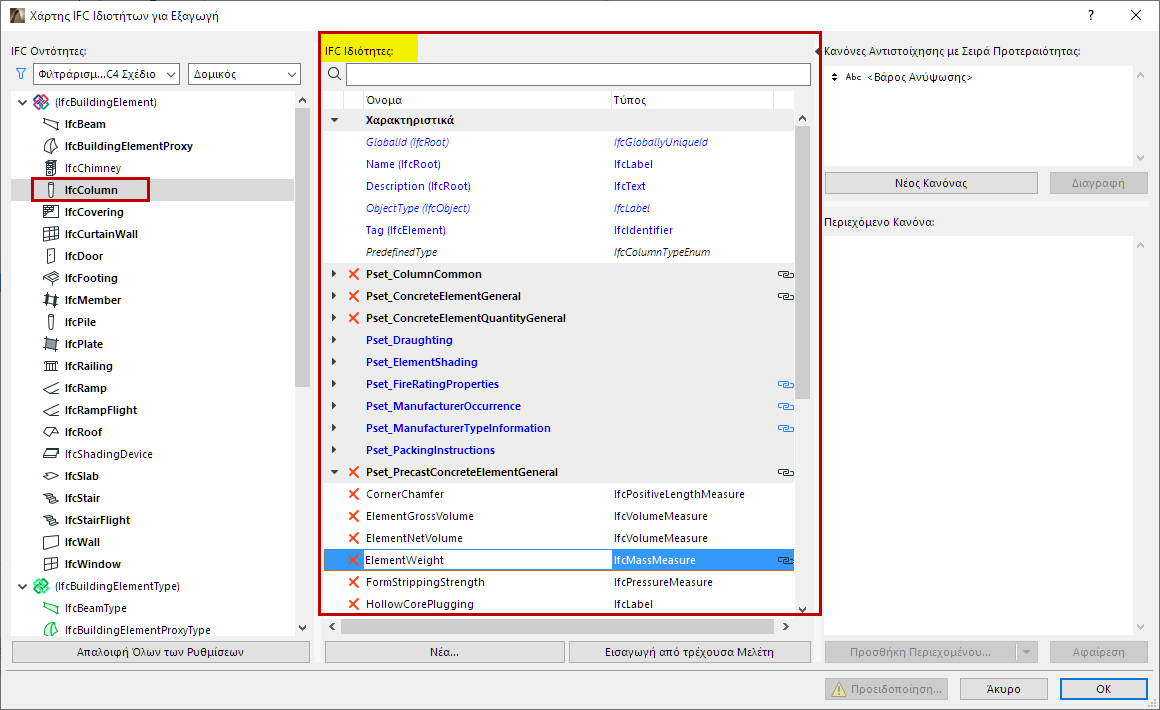This screenshot has height=710, width=1160.
Task: Collapse the (IfcBuildingElement) tree group
Action: pyautogui.click(x=22, y=103)
